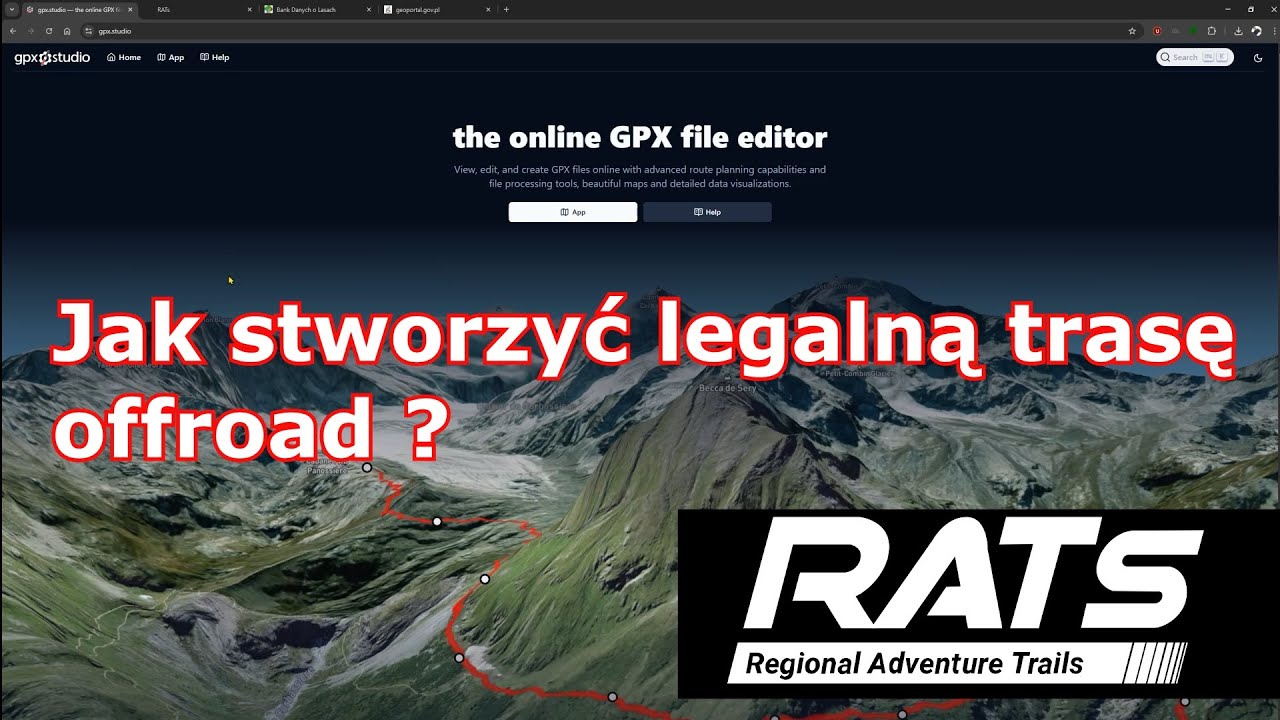Close the gpx.studio browser tab
The width and height of the screenshot is (1280, 720).
(130, 9)
